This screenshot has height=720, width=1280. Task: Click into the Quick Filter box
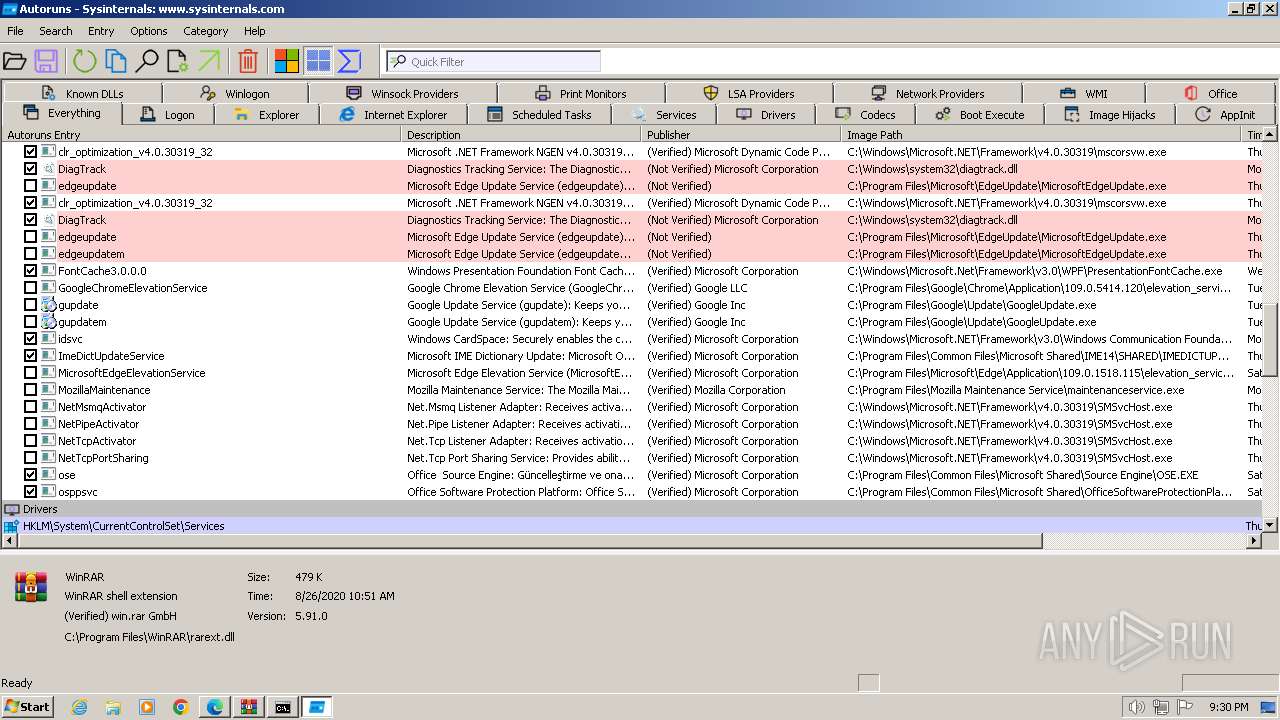[494, 62]
